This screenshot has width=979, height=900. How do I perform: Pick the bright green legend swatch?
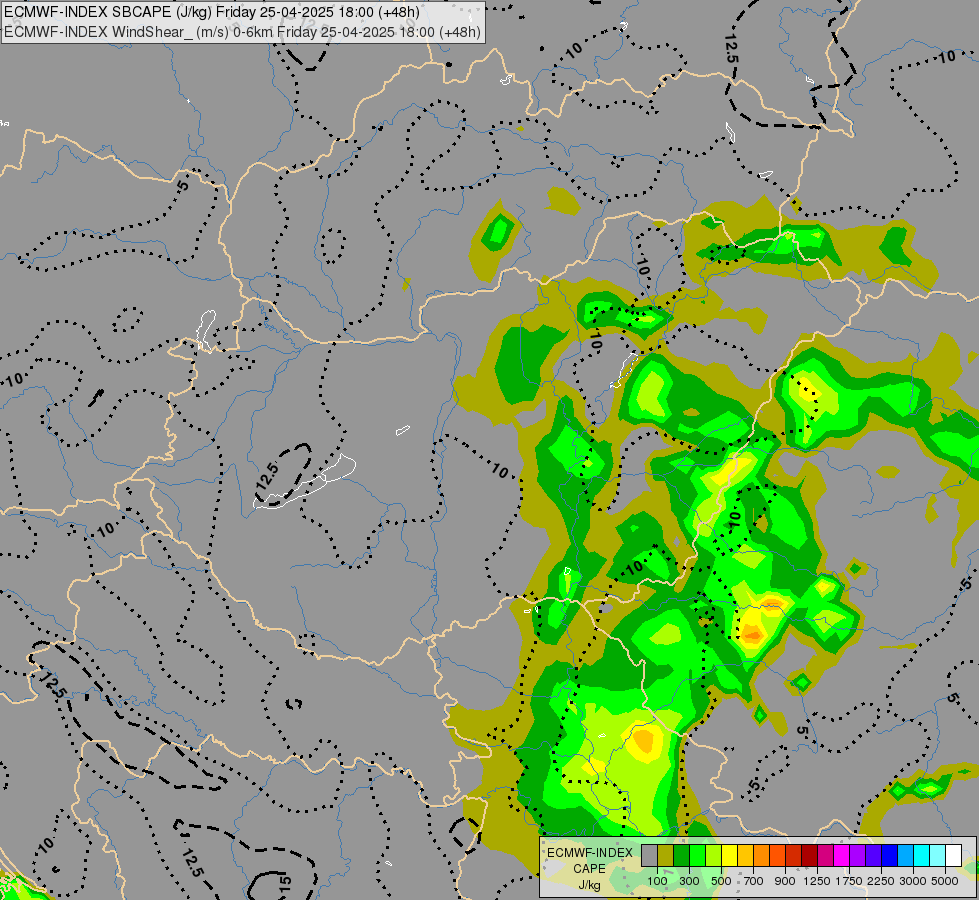697,856
